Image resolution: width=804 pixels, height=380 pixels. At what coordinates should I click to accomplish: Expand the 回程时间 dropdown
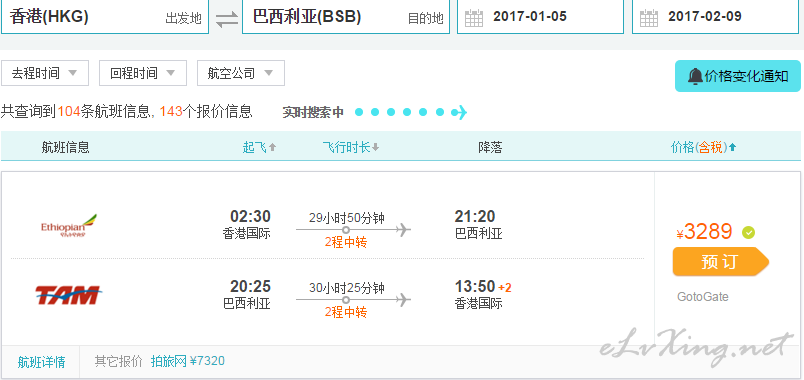click(143, 73)
